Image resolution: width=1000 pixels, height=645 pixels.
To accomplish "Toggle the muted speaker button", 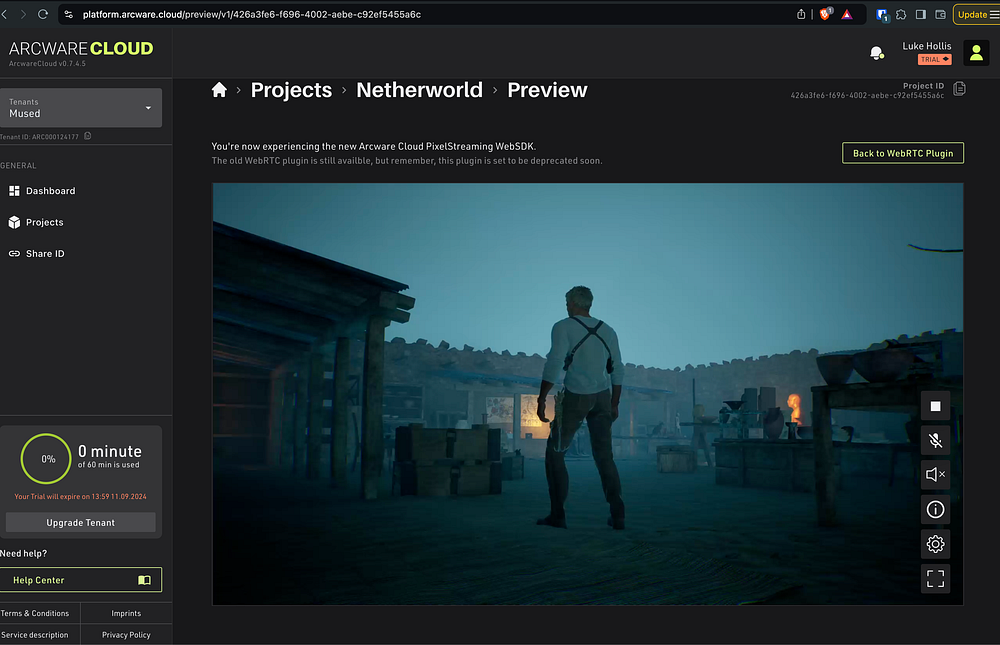I will coord(935,475).
